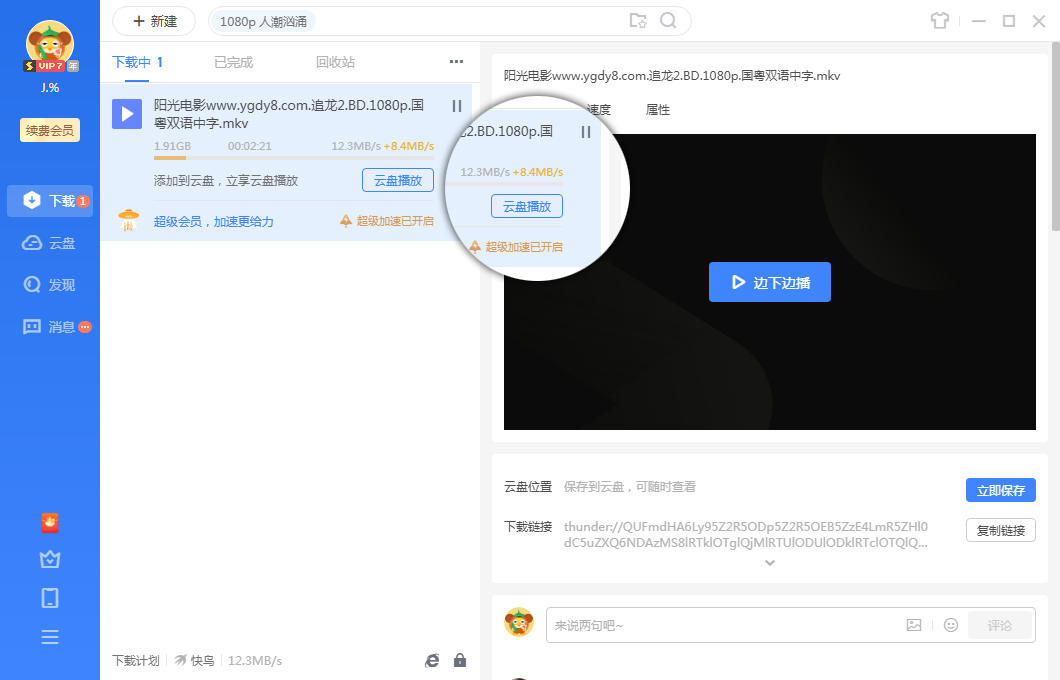Open the 发现 discover section

(x=50, y=285)
